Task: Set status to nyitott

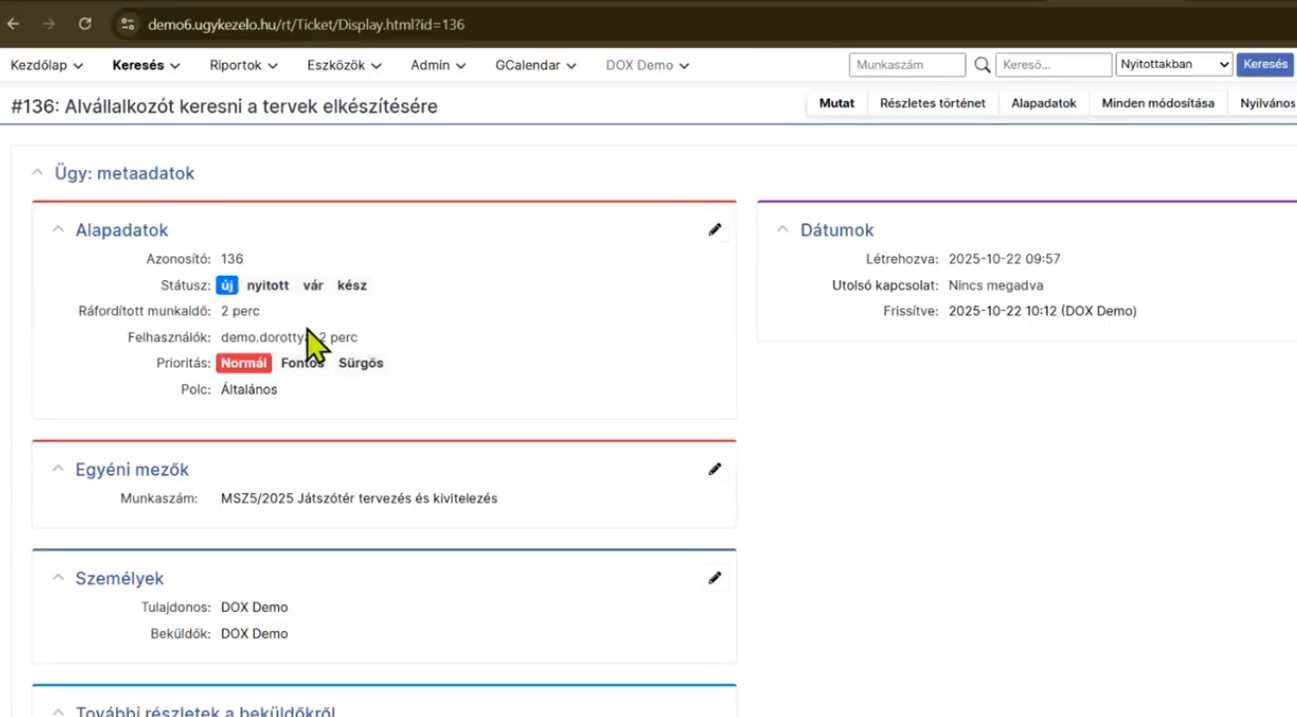Action: coord(268,285)
